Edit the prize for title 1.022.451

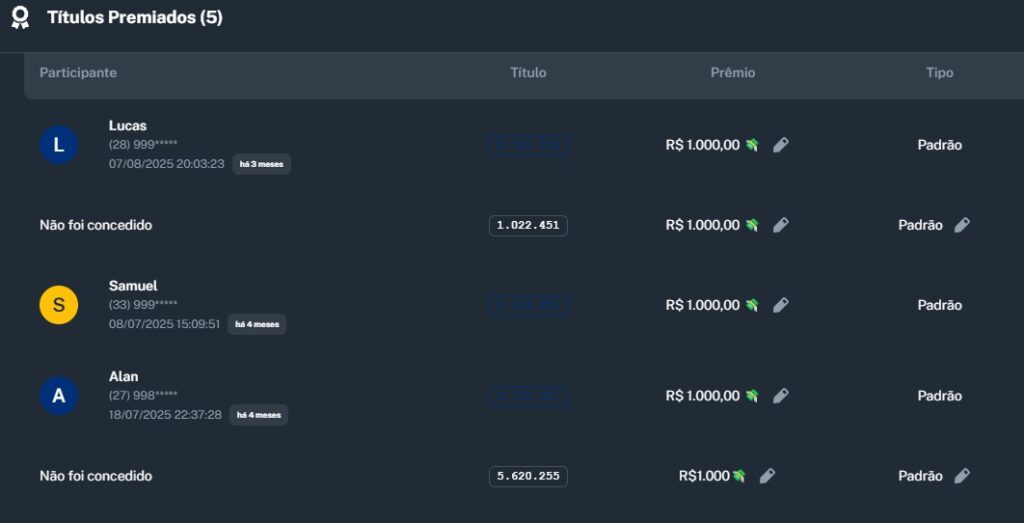(x=781, y=225)
